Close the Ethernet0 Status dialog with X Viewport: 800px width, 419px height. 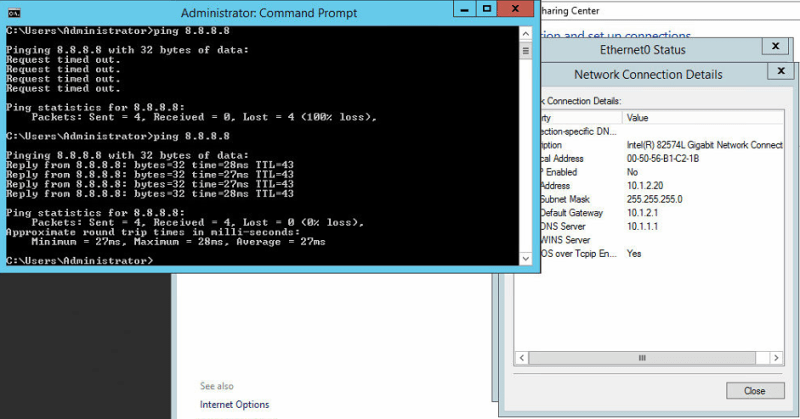[x=774, y=47]
